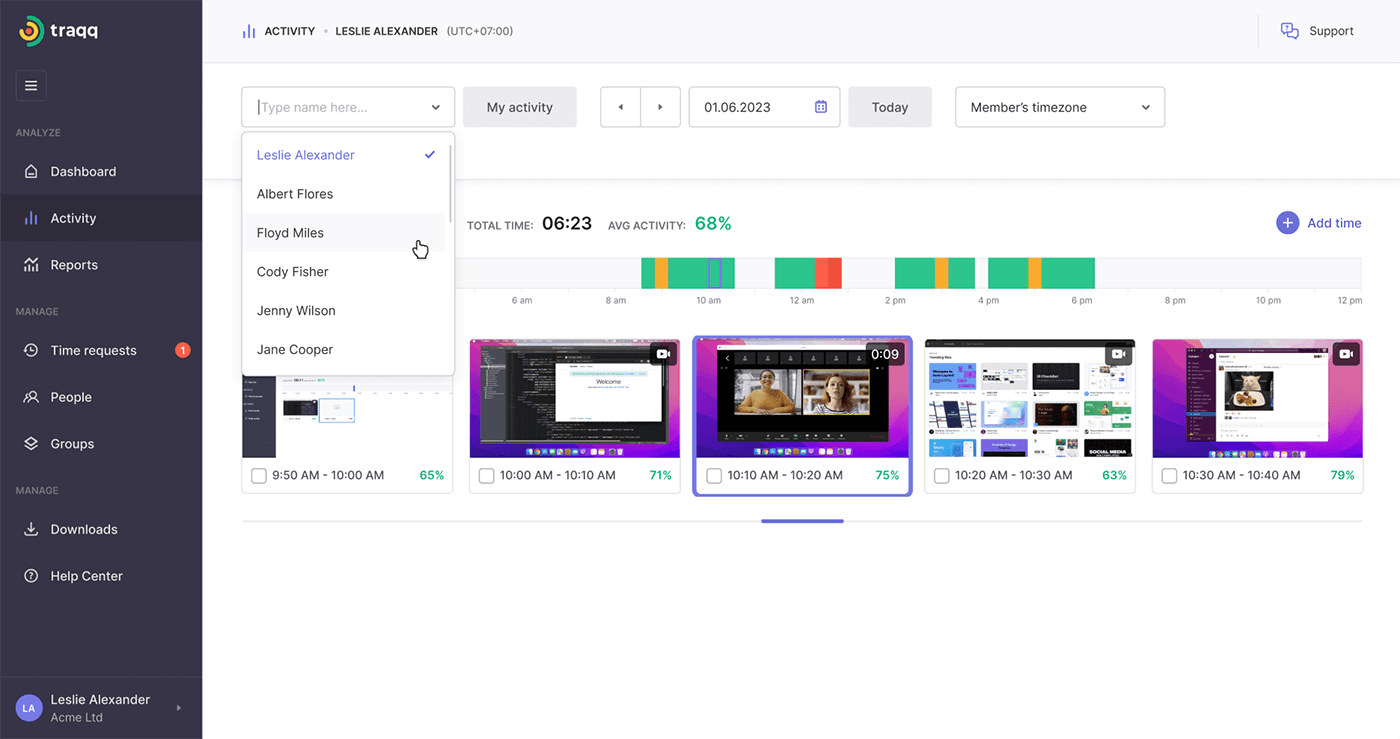Check the 10:20 AM - 10:30 AM checkbox
This screenshot has width=1400, height=739.
click(x=941, y=476)
